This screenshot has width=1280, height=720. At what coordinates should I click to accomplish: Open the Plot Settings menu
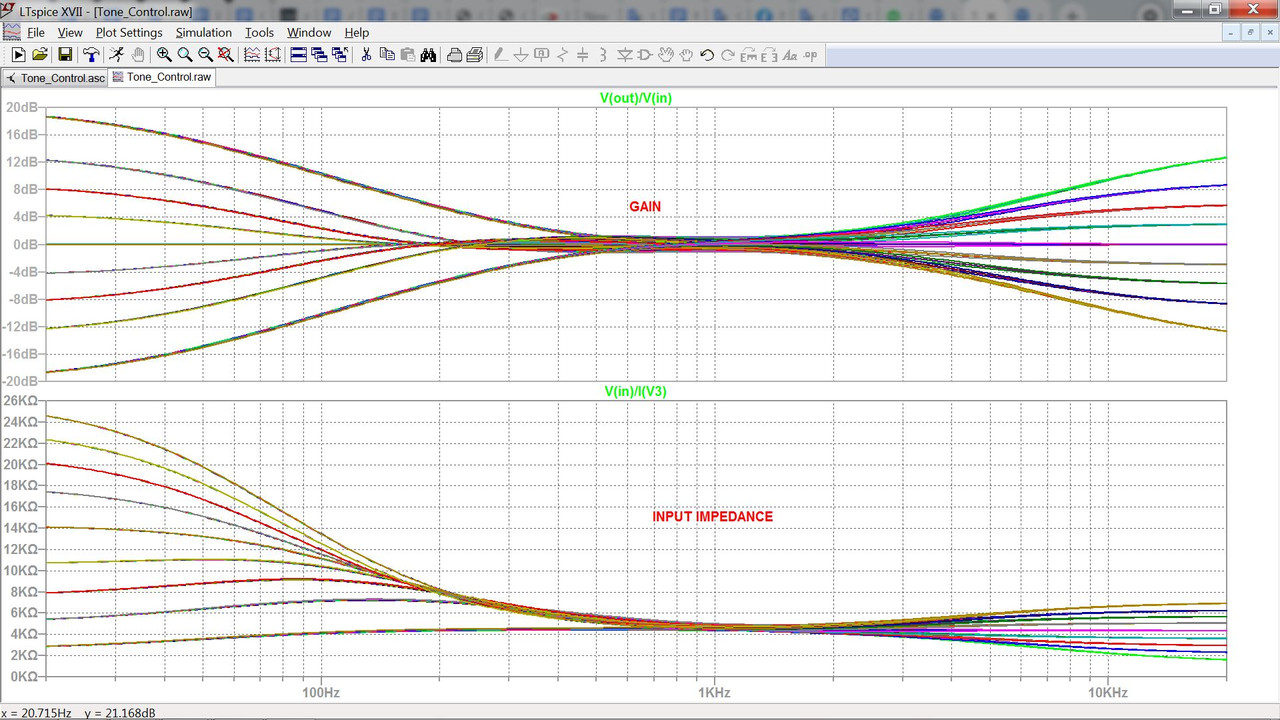coord(129,33)
